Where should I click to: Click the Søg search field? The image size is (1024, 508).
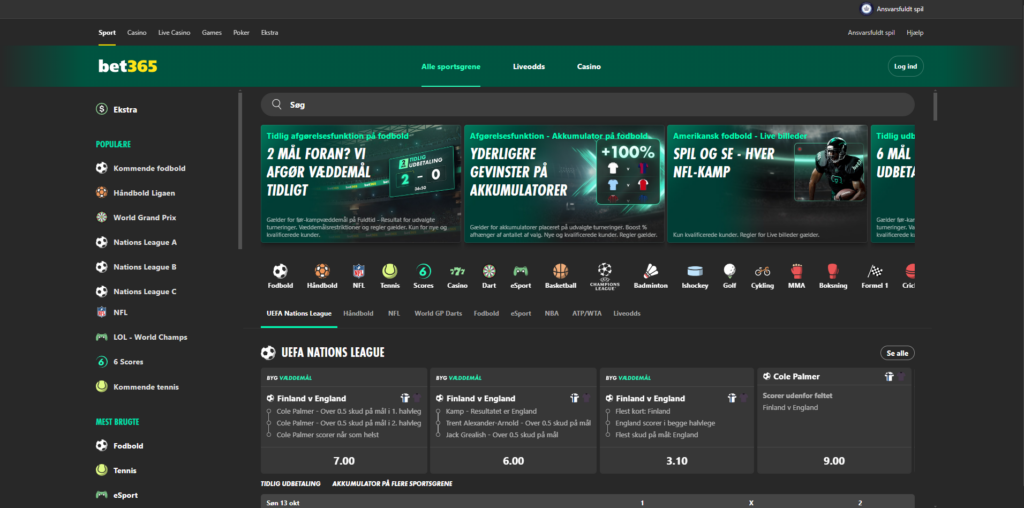click(x=588, y=104)
